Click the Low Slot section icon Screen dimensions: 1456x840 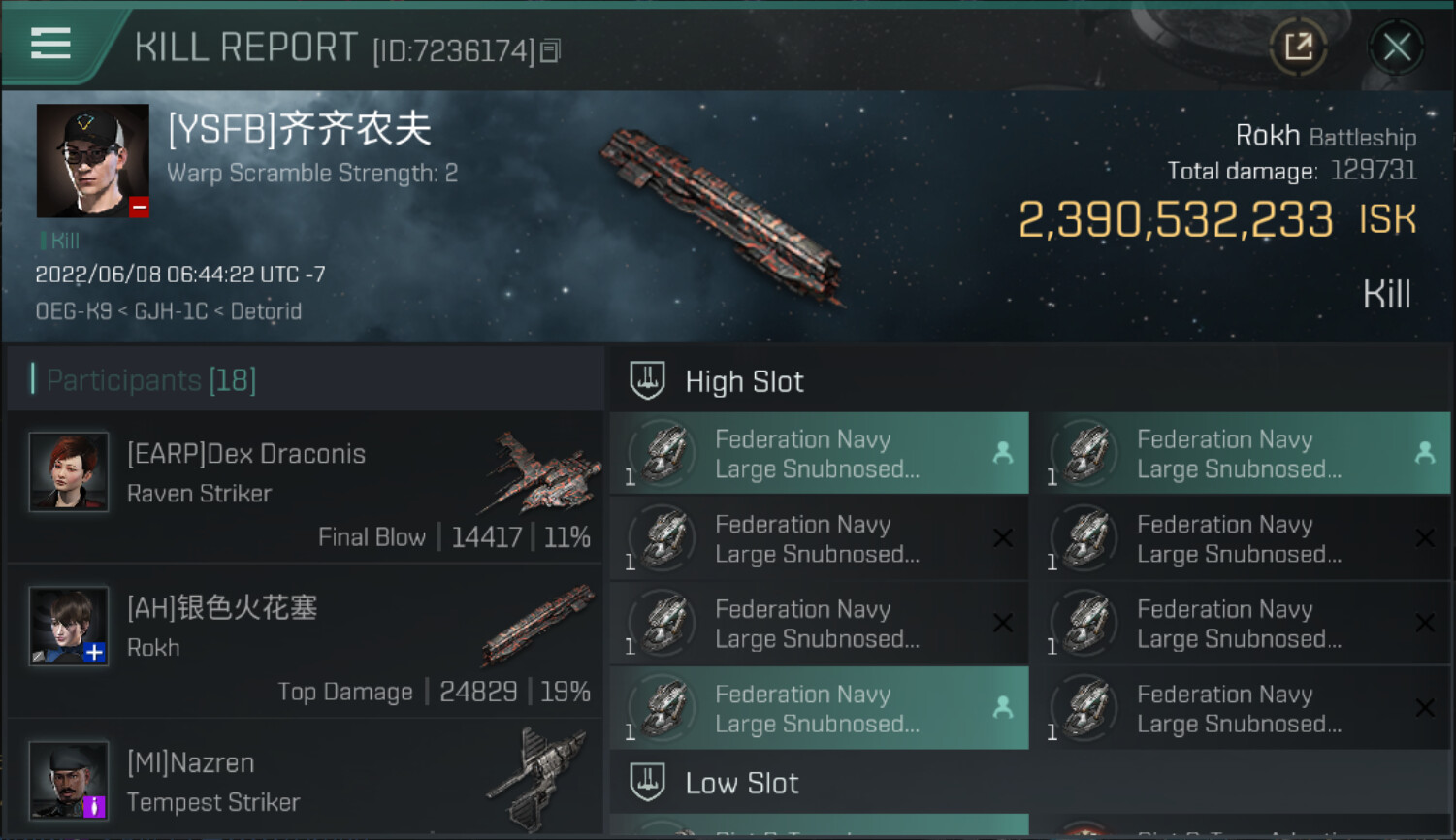[647, 782]
